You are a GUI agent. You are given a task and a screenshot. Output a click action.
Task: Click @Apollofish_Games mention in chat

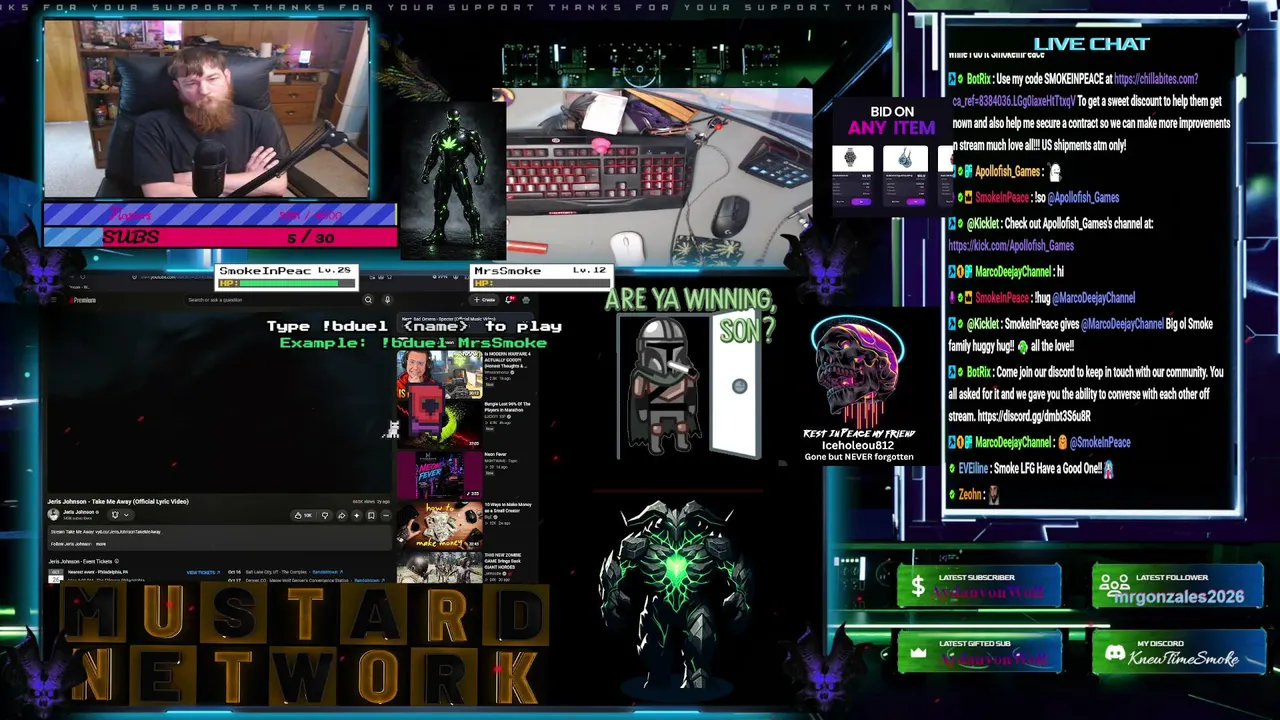[1083, 198]
